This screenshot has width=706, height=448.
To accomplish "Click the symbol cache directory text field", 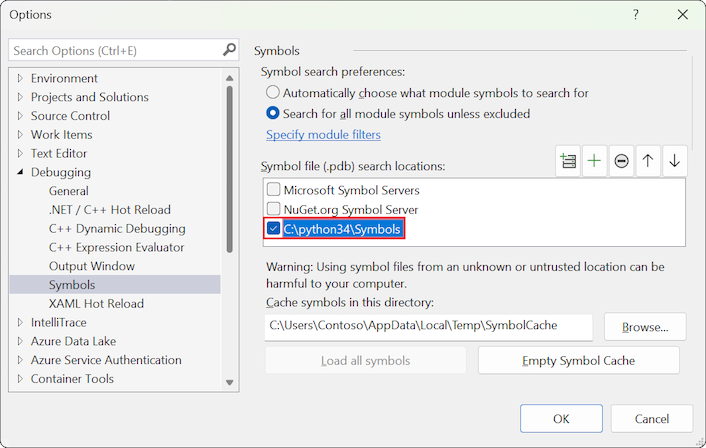I will (x=428, y=326).
